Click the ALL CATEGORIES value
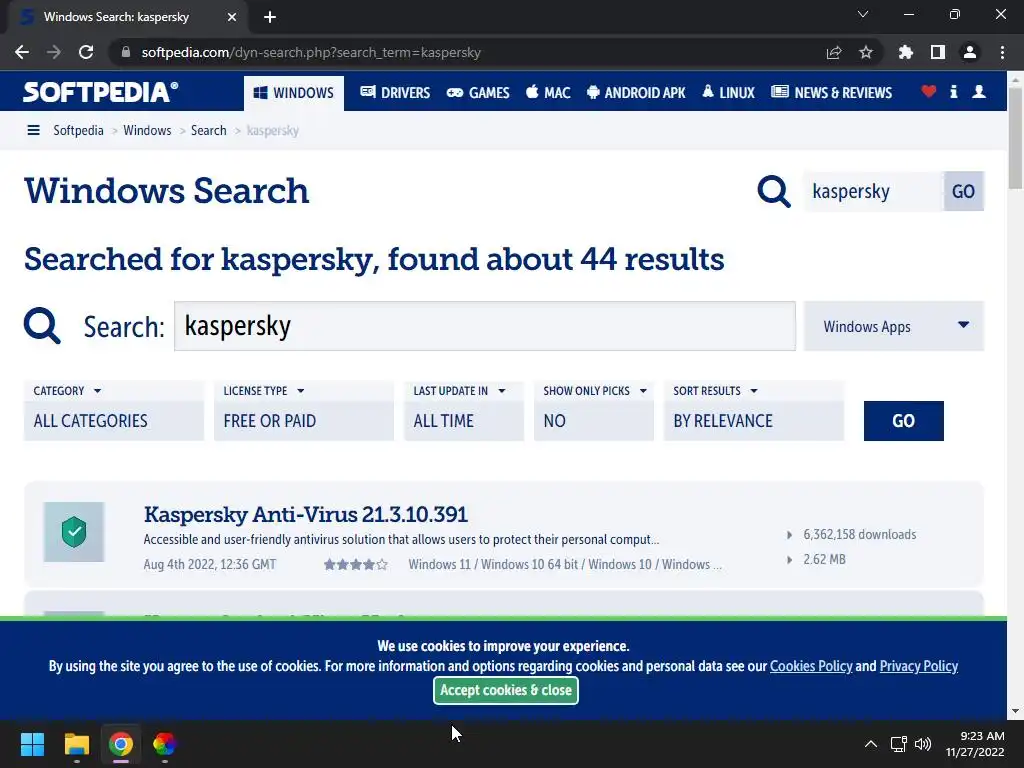Screen dimensions: 1024x768 91,421
